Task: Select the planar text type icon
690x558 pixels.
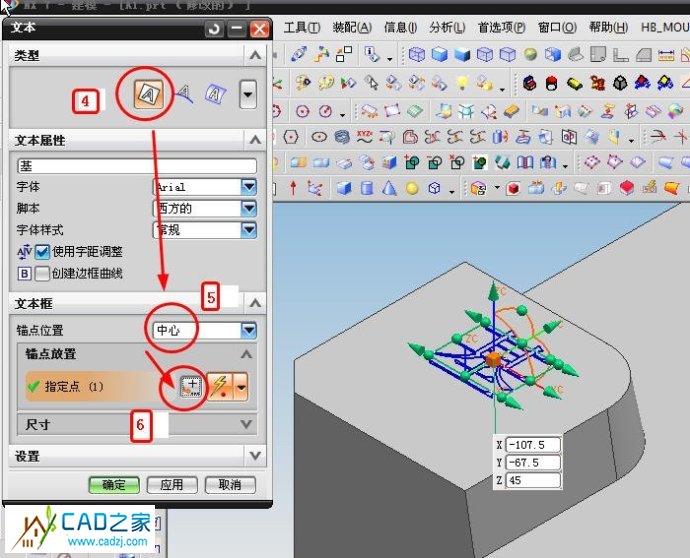Action: point(150,94)
